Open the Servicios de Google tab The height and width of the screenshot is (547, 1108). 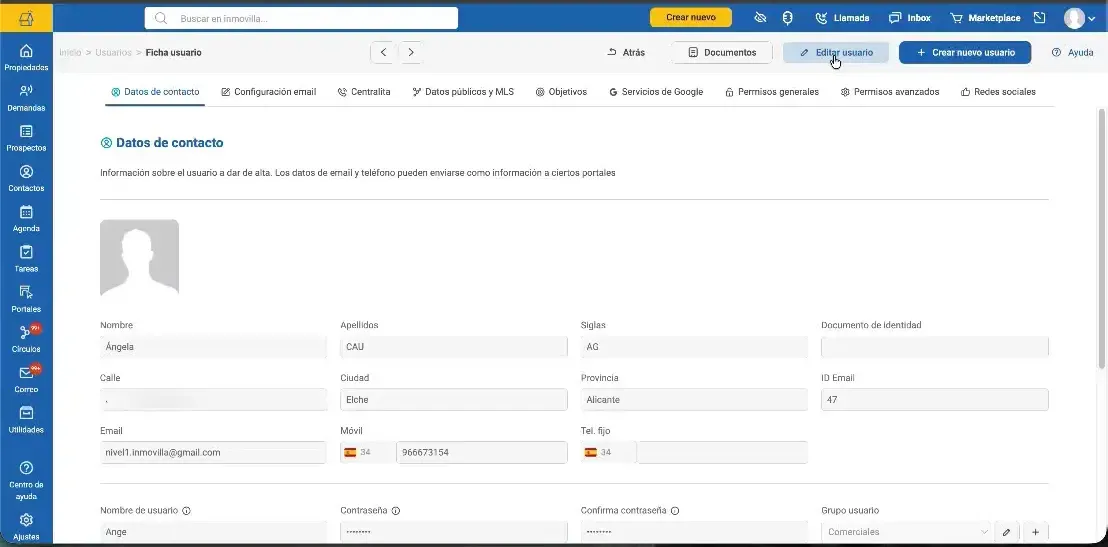click(656, 92)
